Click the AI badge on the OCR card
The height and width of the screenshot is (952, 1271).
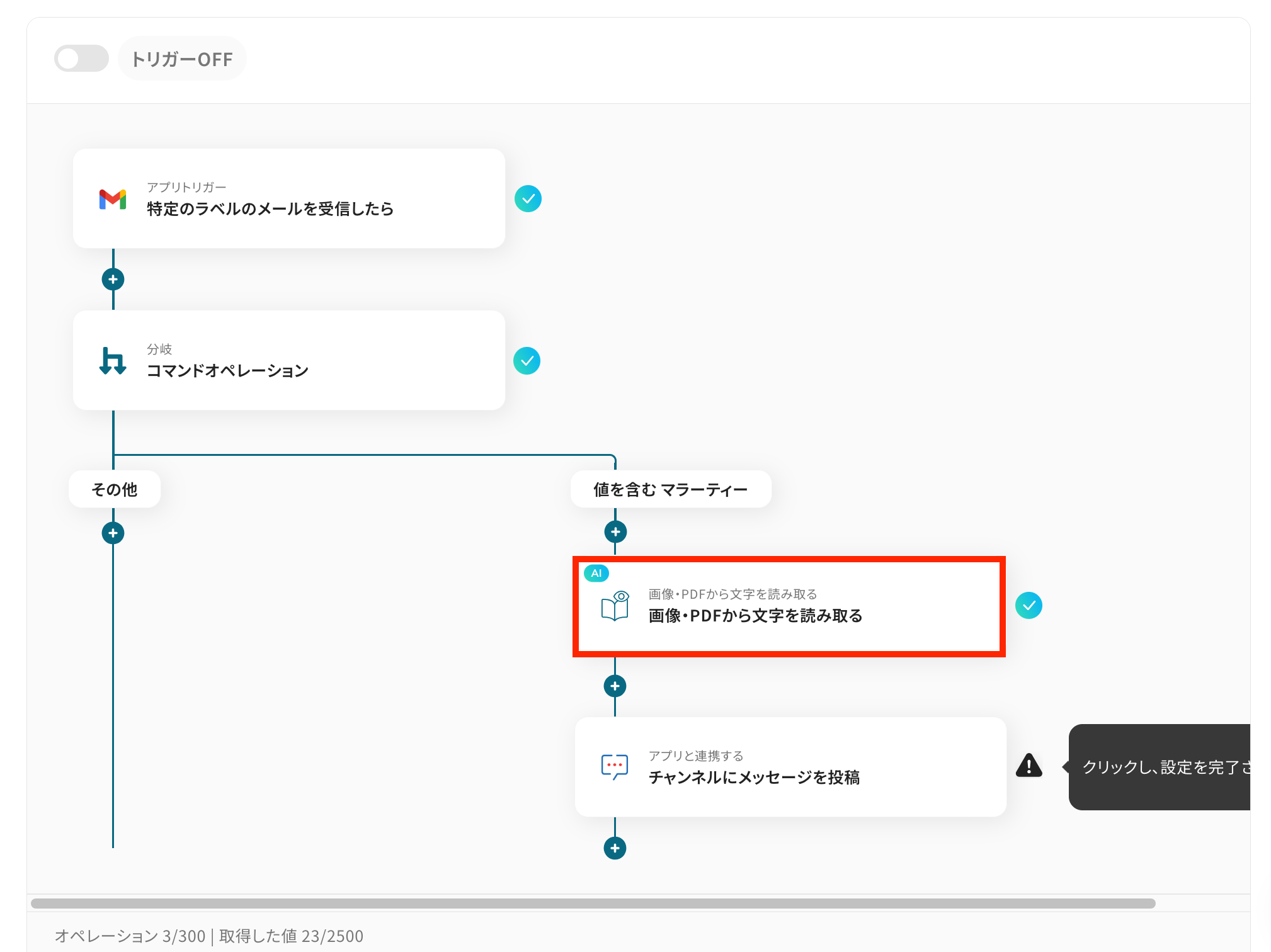[x=596, y=573]
